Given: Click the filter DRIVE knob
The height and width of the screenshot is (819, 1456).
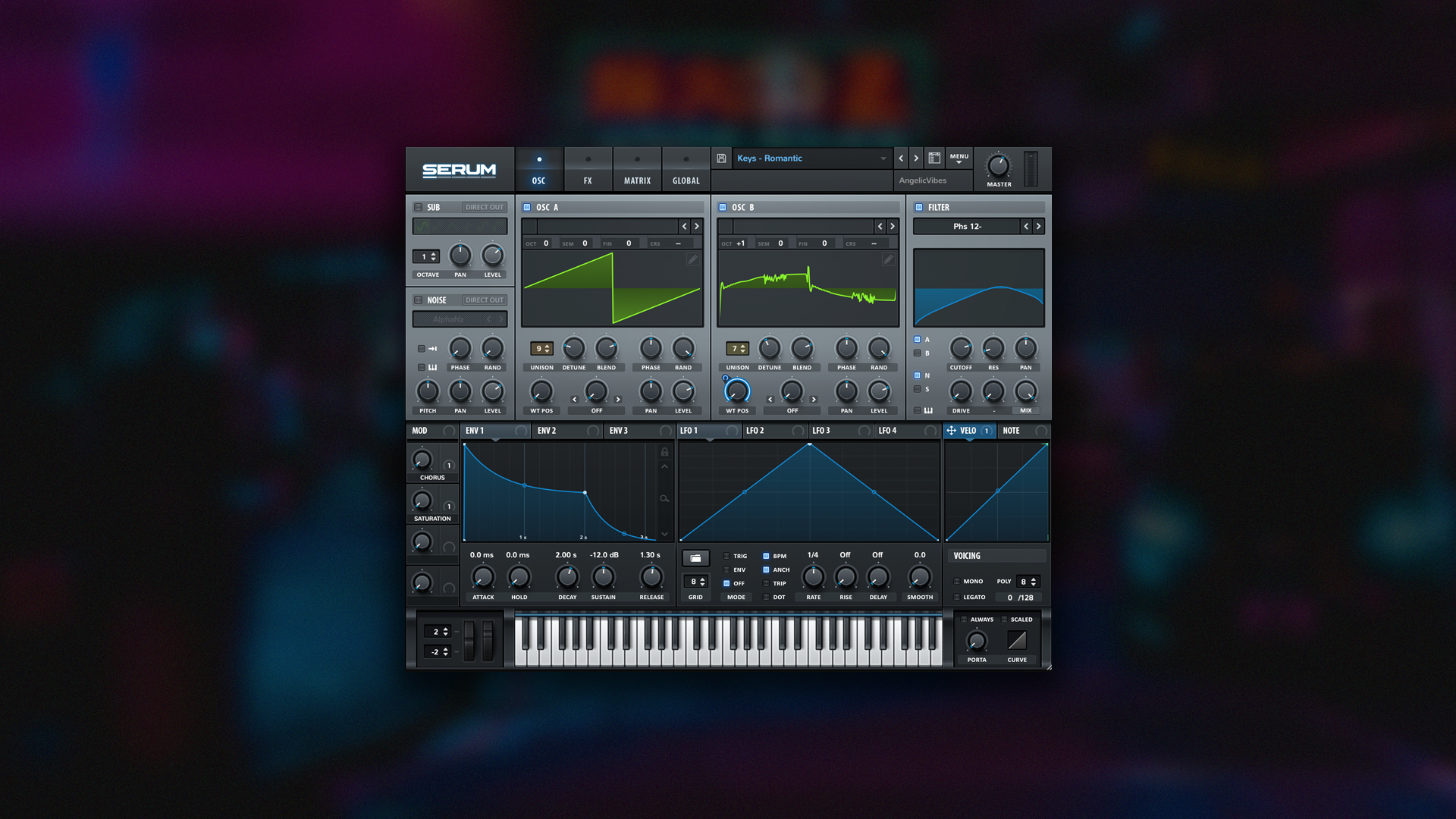Looking at the screenshot, I should coord(961,391).
